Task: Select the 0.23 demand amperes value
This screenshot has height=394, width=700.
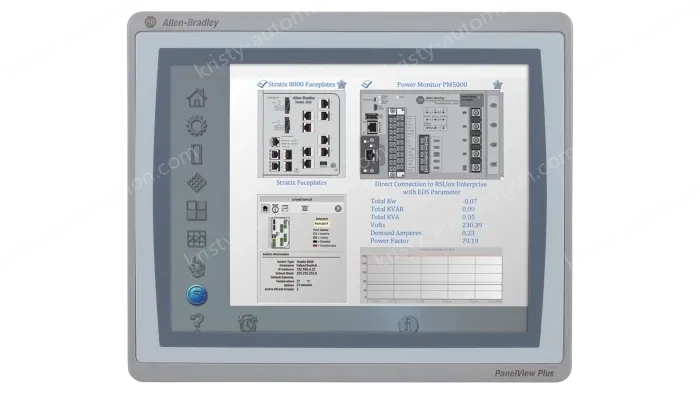Action: click(x=468, y=233)
